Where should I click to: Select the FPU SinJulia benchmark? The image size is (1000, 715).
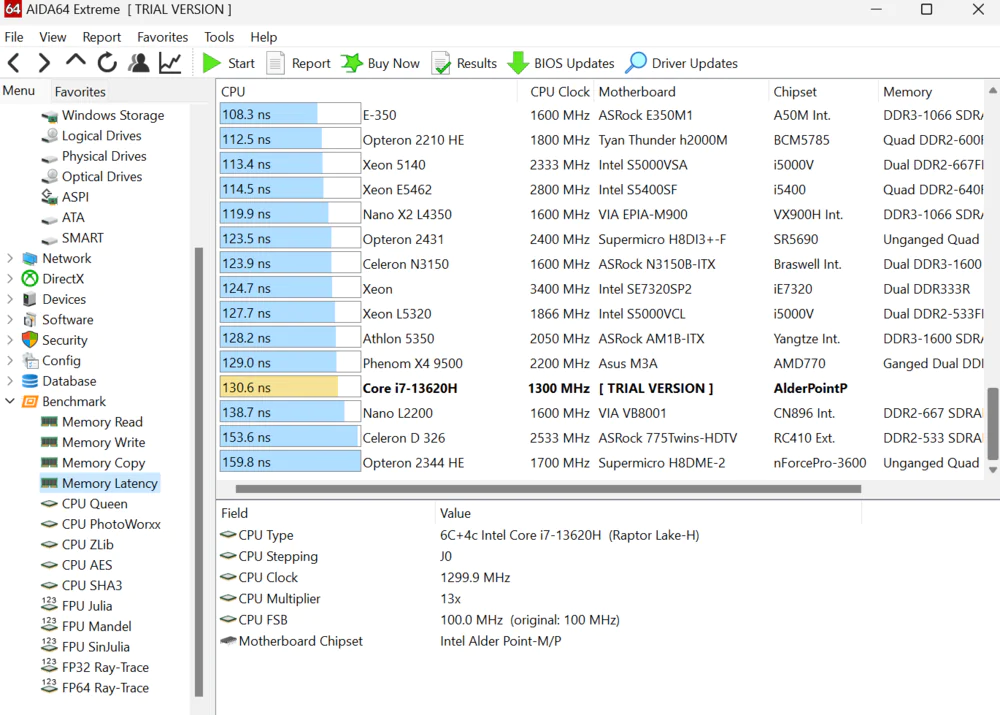85,647
